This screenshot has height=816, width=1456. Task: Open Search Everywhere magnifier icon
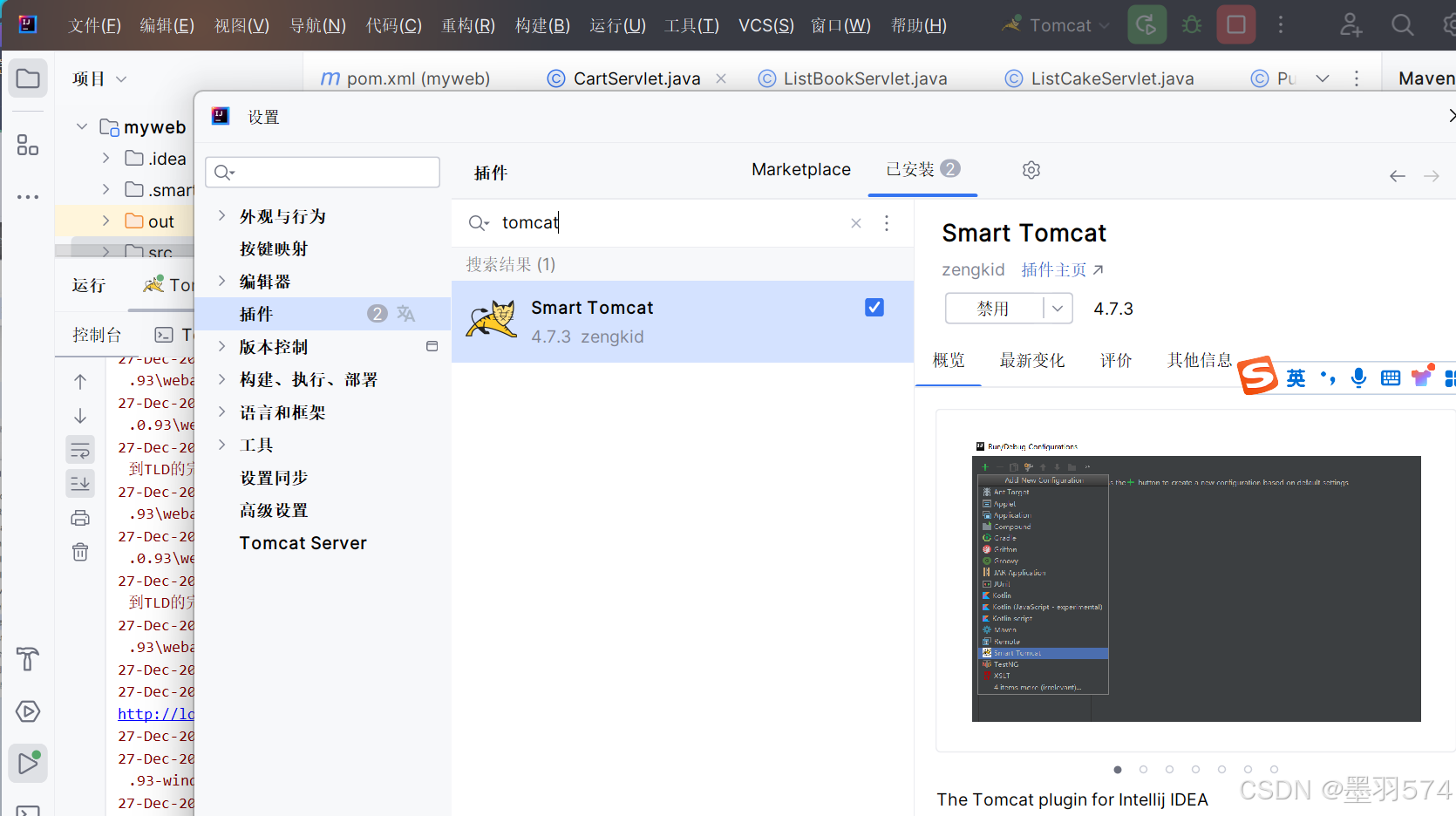(1402, 24)
